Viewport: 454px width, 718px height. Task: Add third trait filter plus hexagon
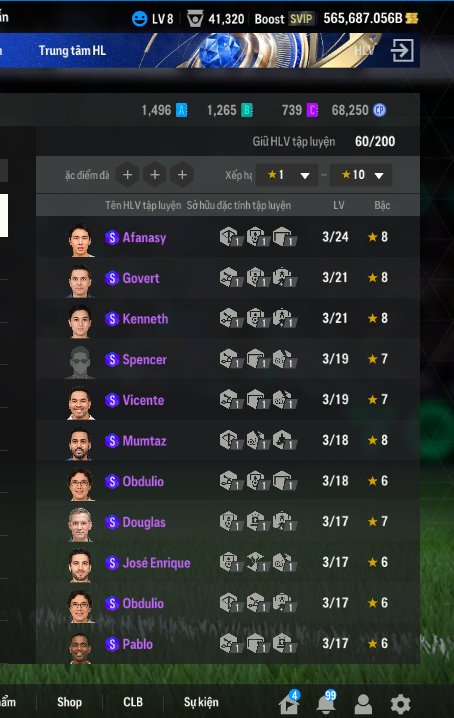182,174
